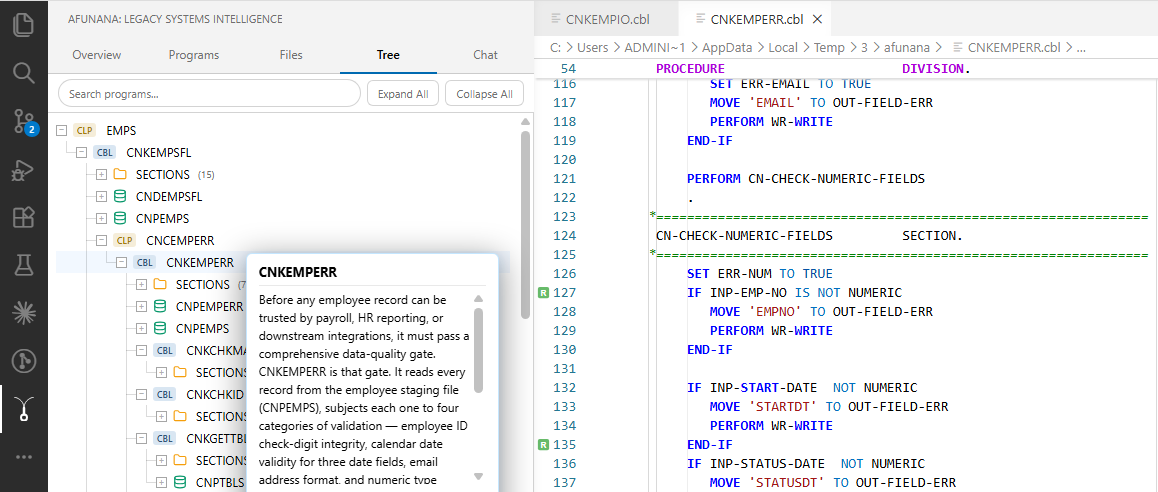This screenshot has height=492, width=1158.
Task: Close the CNKEMPERR.cbl tab
Action: (x=818, y=19)
